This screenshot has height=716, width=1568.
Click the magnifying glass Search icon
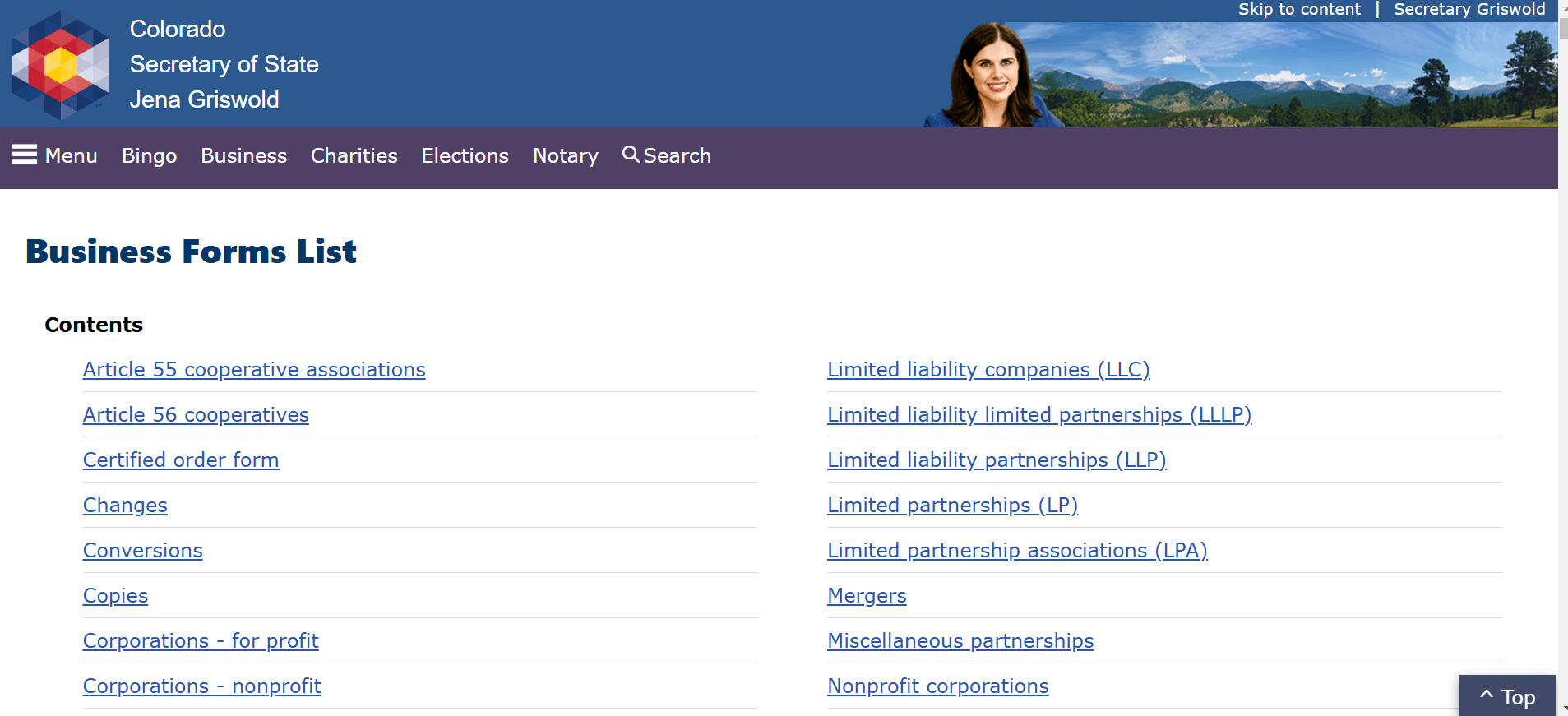tap(631, 155)
